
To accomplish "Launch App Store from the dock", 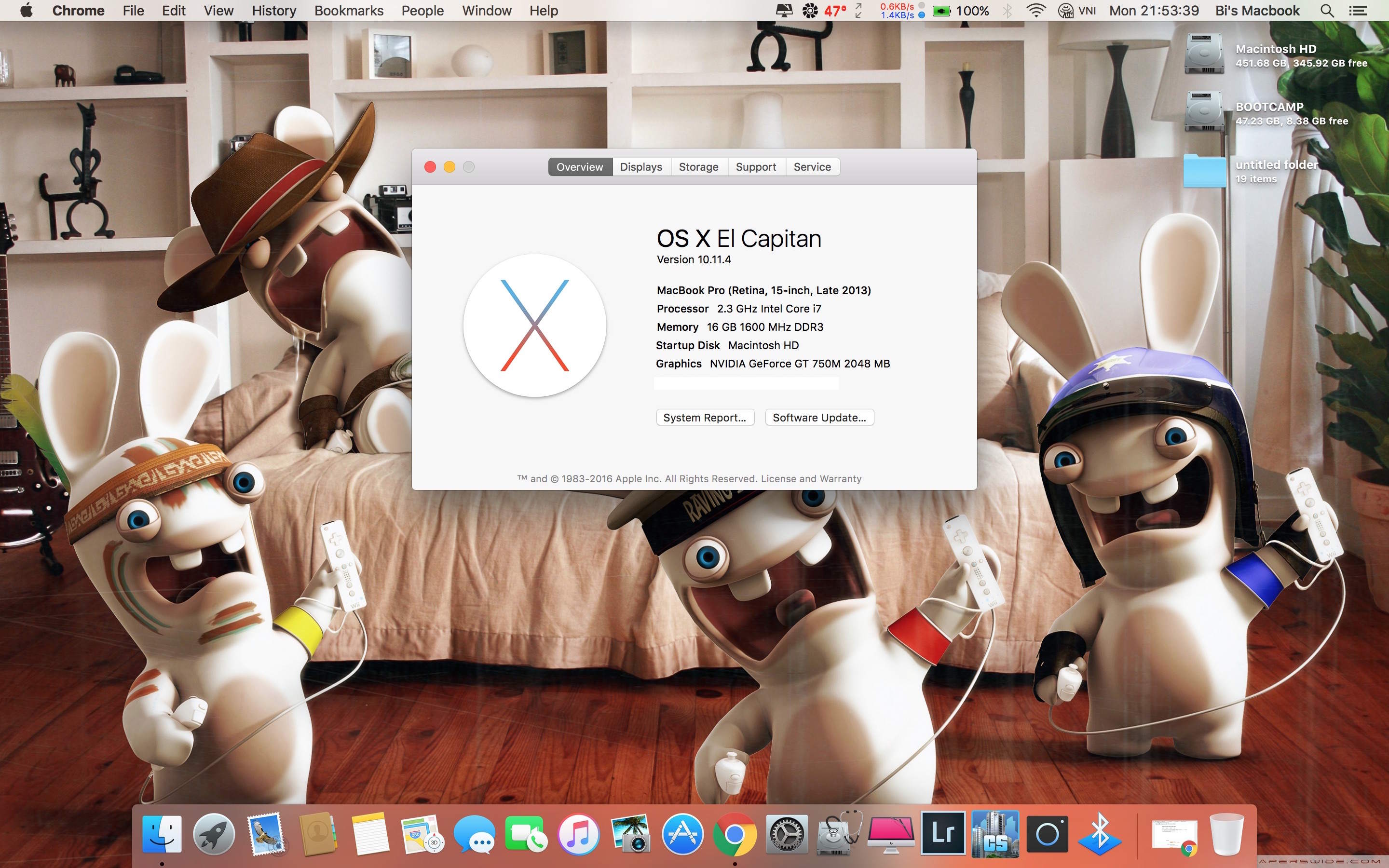I will (682, 834).
